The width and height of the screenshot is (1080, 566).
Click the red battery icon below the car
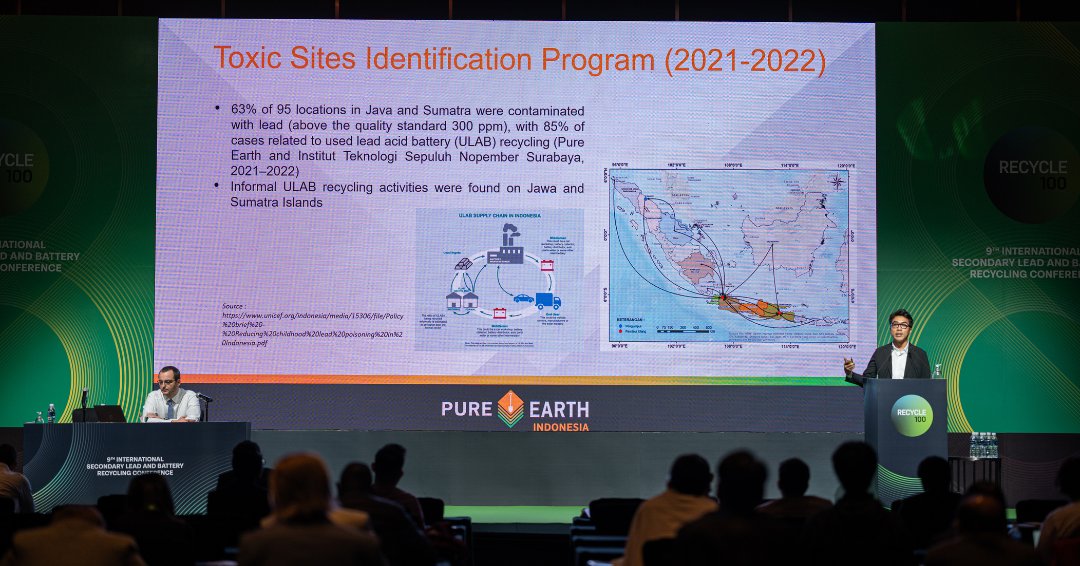(499, 313)
